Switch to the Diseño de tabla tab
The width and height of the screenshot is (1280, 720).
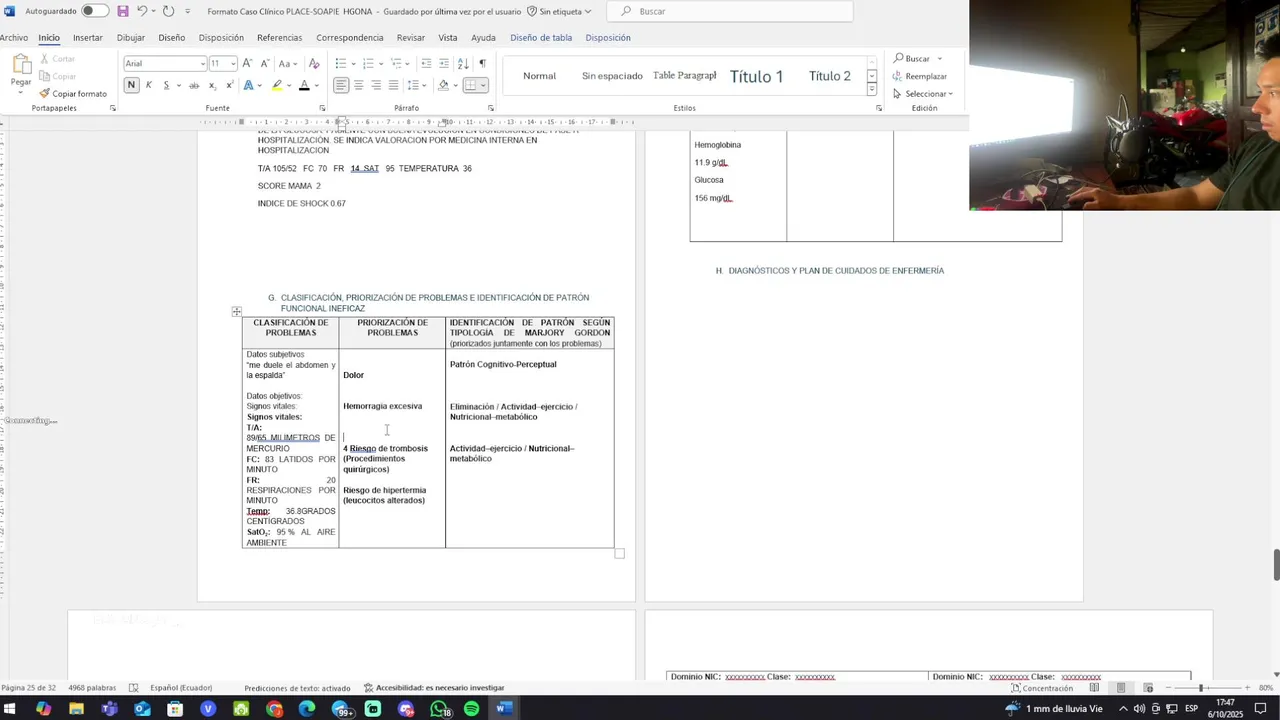pyautogui.click(x=541, y=38)
